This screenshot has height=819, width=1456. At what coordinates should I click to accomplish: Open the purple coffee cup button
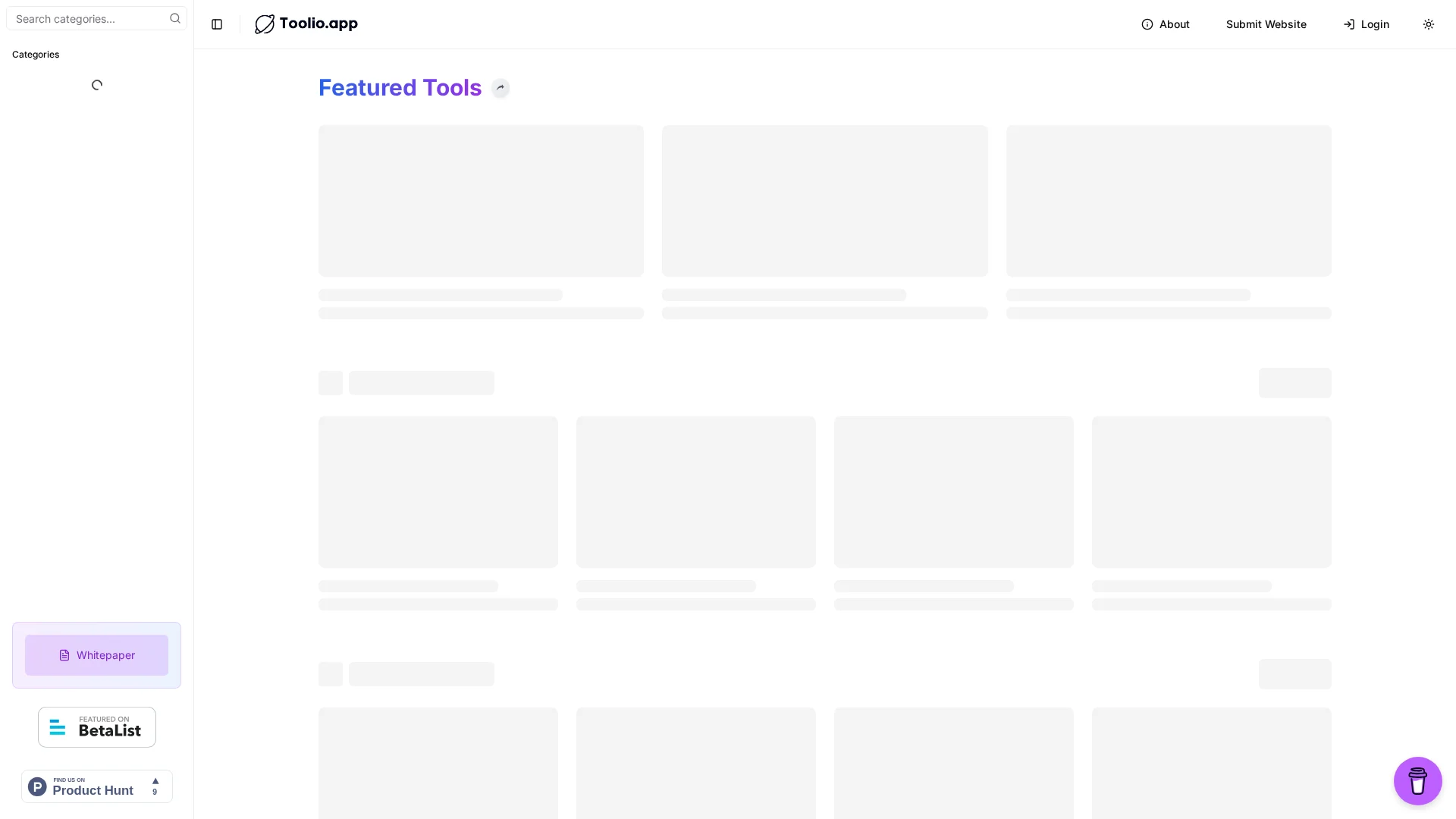1417,780
